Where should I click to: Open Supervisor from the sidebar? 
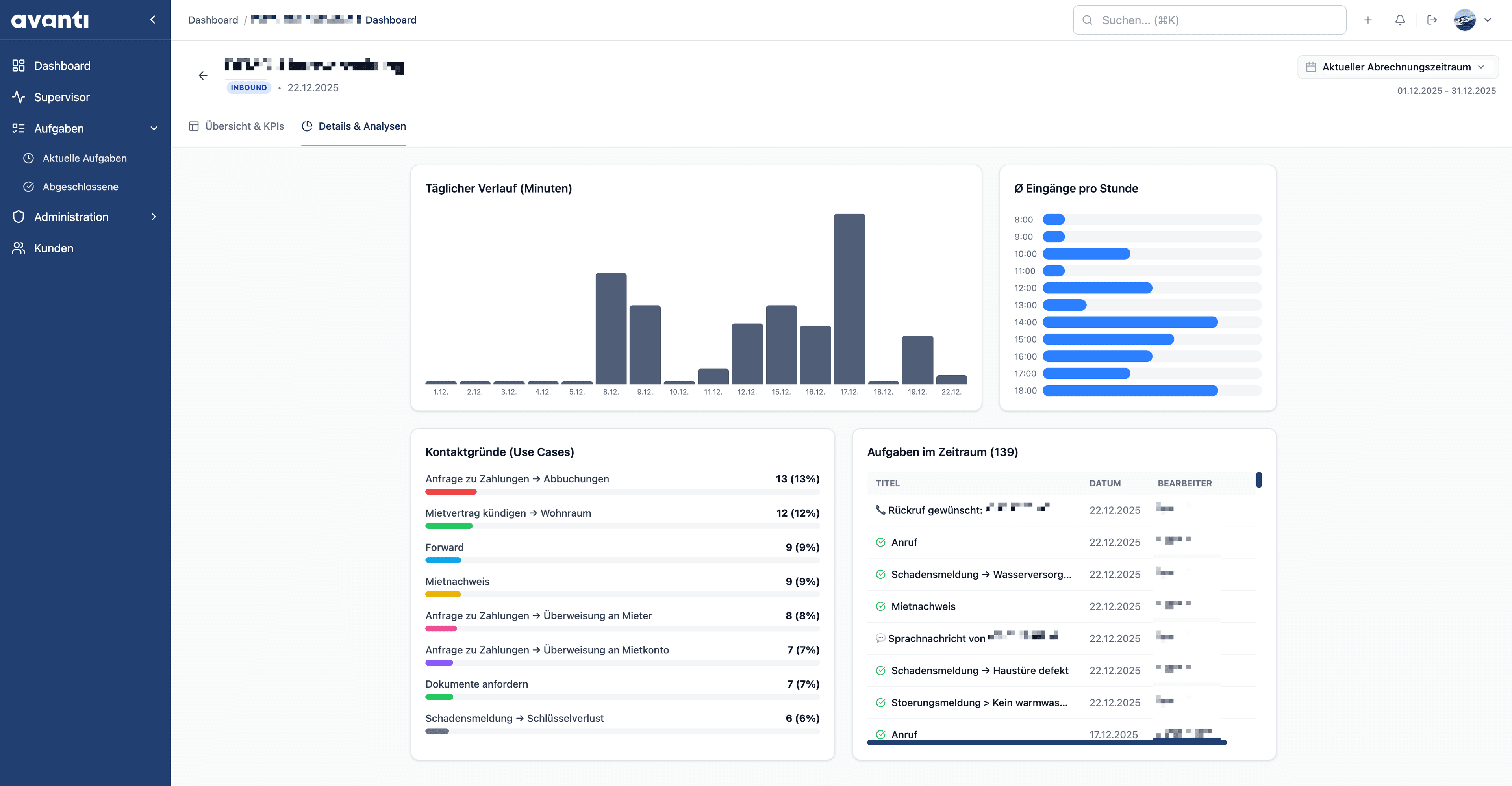(62, 97)
